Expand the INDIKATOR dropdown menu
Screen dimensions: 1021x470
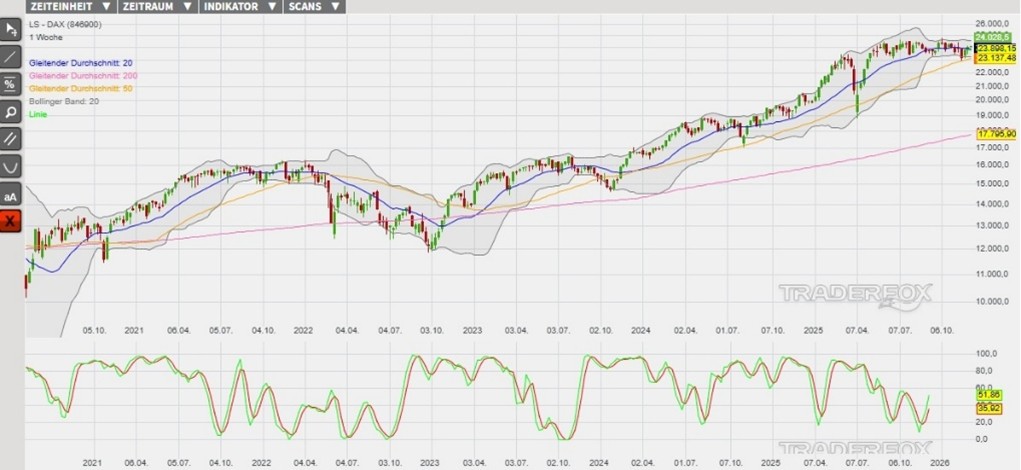(238, 6)
